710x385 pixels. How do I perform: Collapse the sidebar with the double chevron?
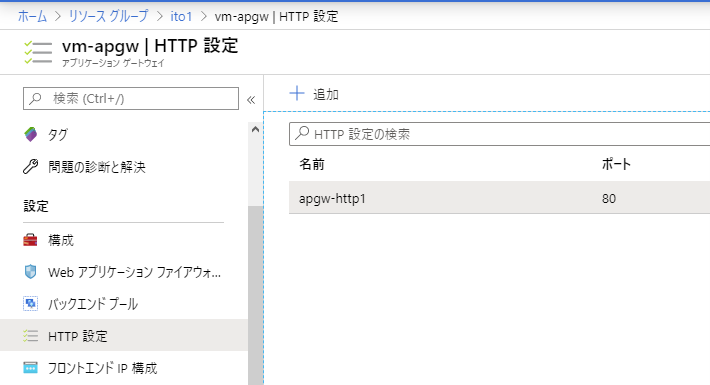251,100
